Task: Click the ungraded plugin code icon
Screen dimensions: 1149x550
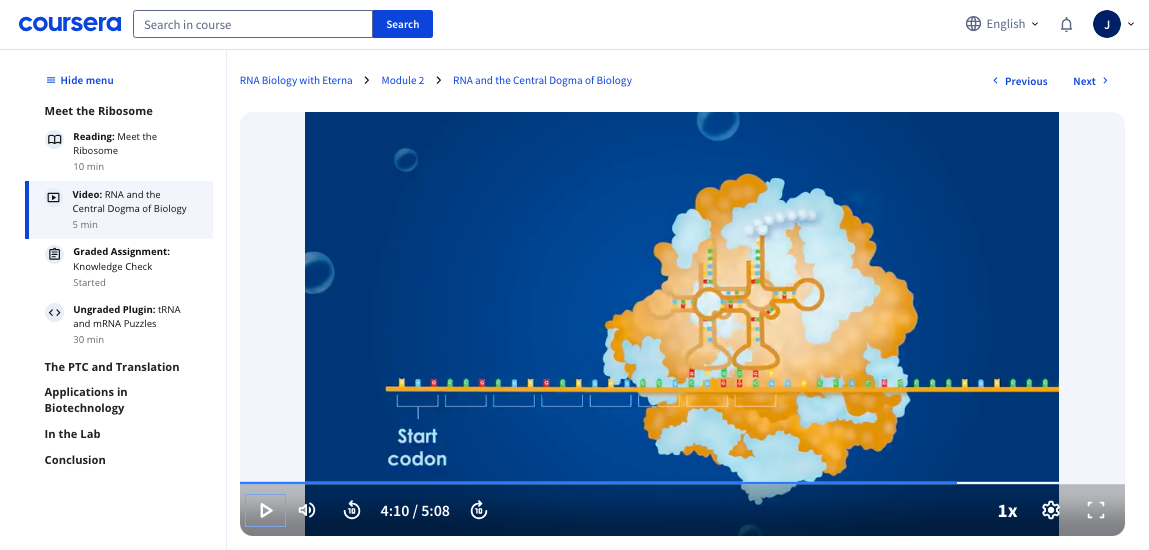Action: [x=54, y=312]
